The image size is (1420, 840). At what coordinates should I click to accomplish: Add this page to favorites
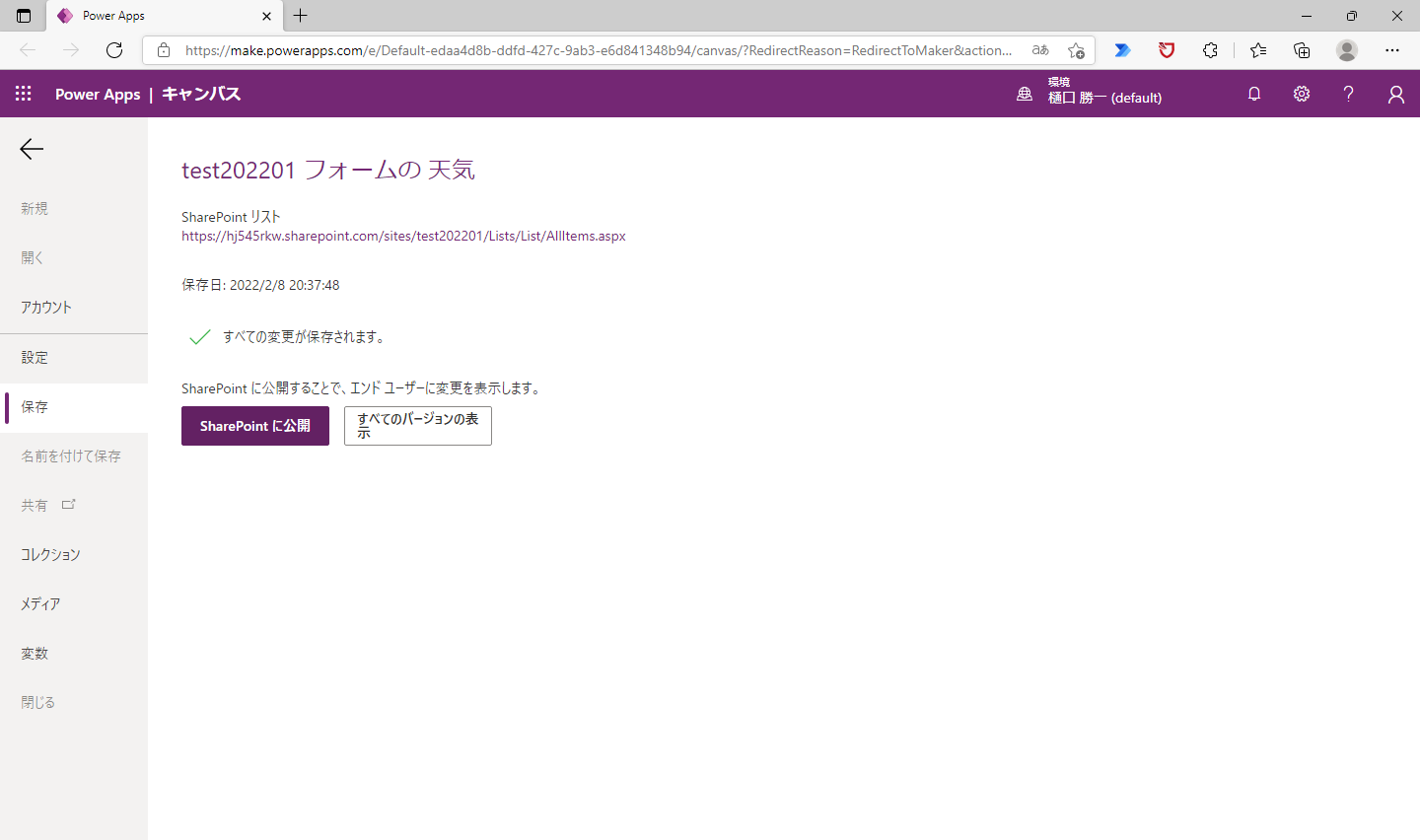pyautogui.click(x=1076, y=50)
